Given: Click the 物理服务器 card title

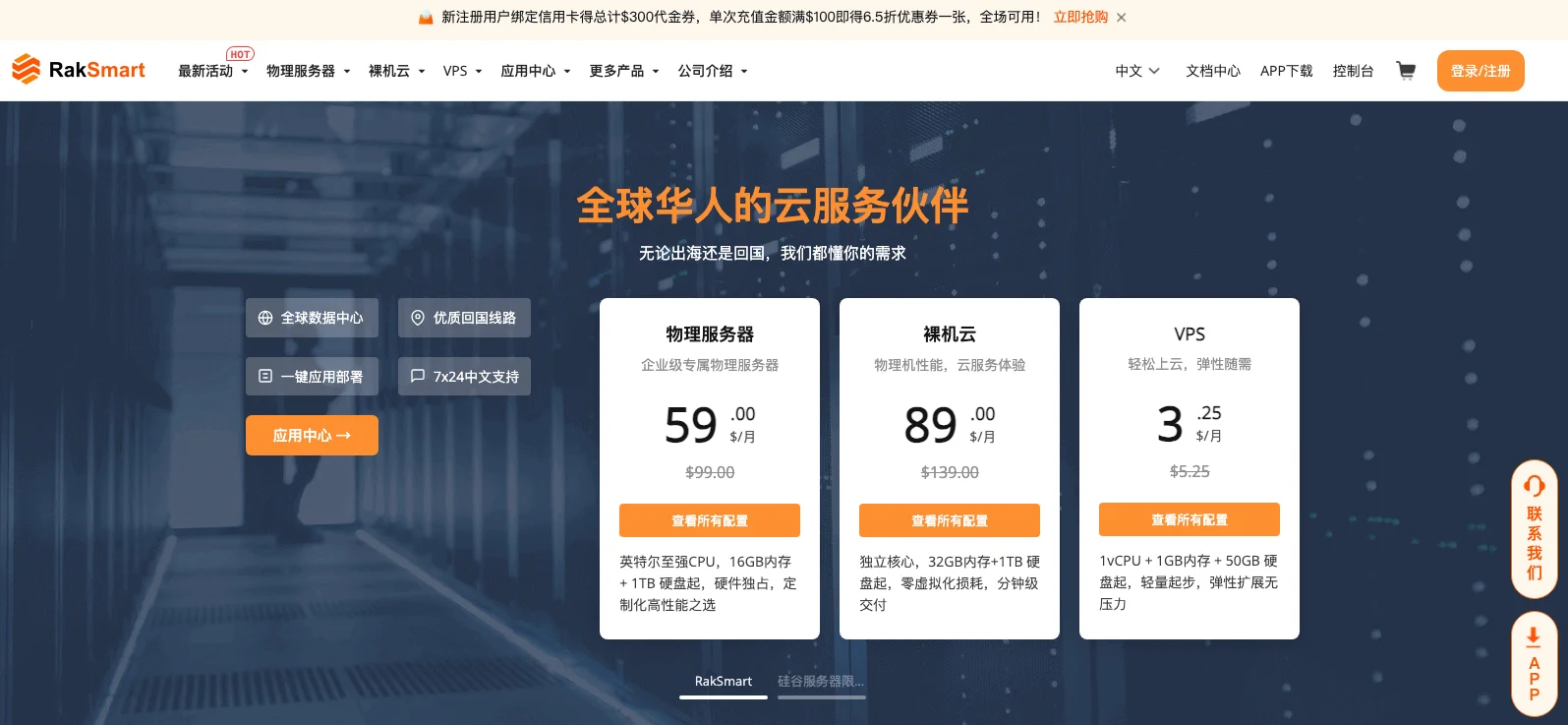Looking at the screenshot, I should pyautogui.click(x=710, y=334).
